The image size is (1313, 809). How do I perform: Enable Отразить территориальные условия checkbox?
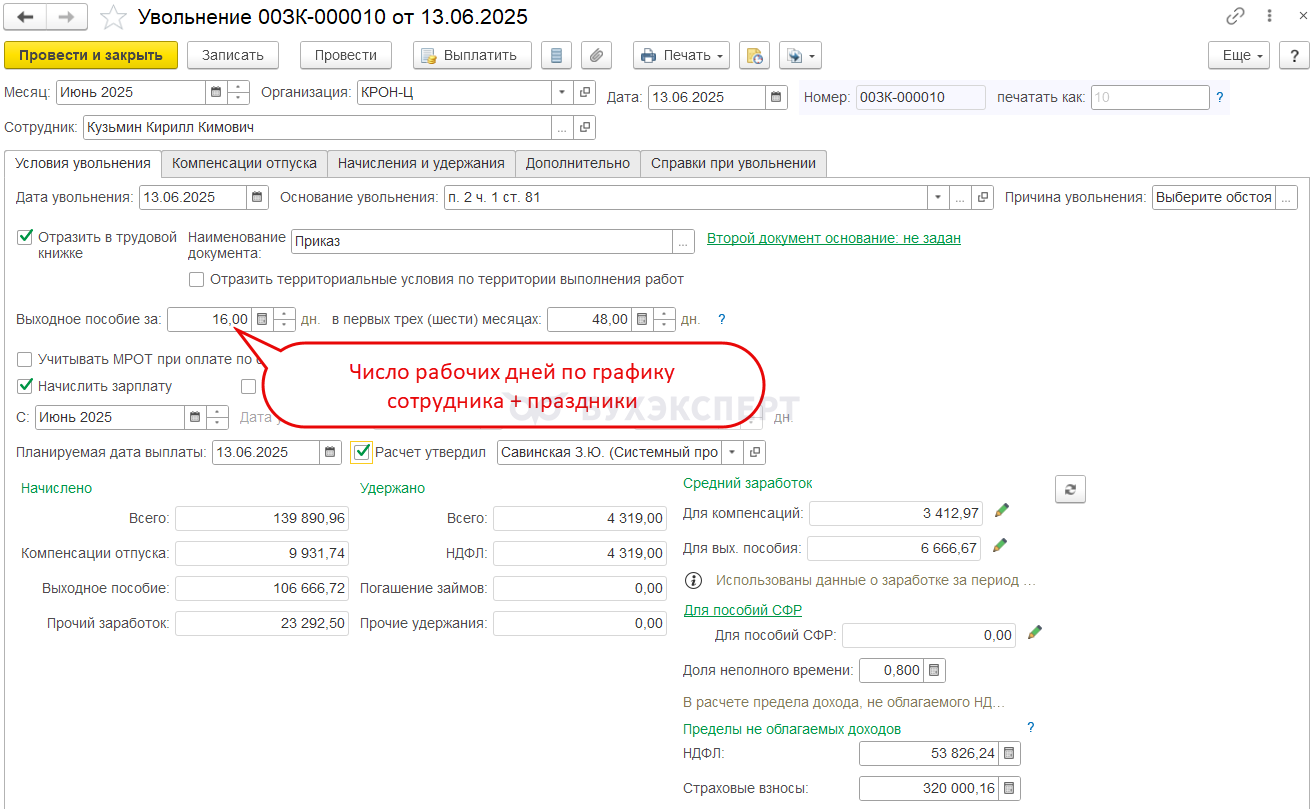click(196, 279)
